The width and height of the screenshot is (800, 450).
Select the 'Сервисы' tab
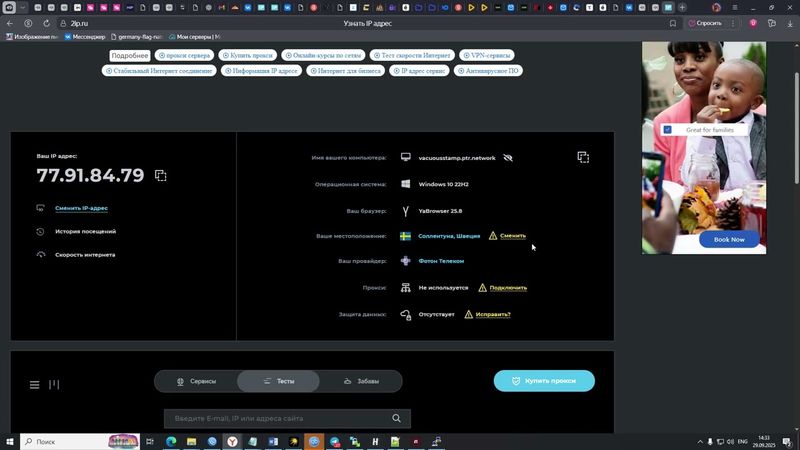[x=196, y=381]
